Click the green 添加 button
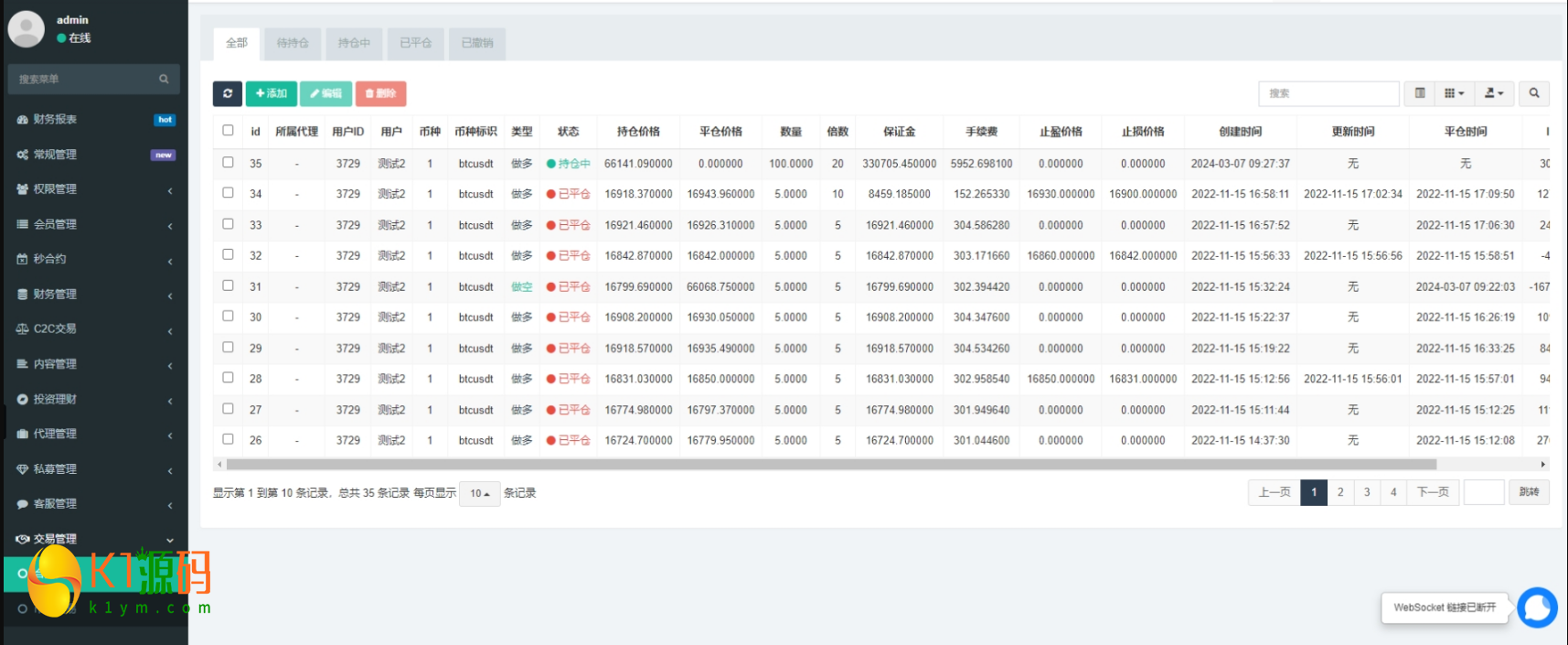 [x=271, y=93]
